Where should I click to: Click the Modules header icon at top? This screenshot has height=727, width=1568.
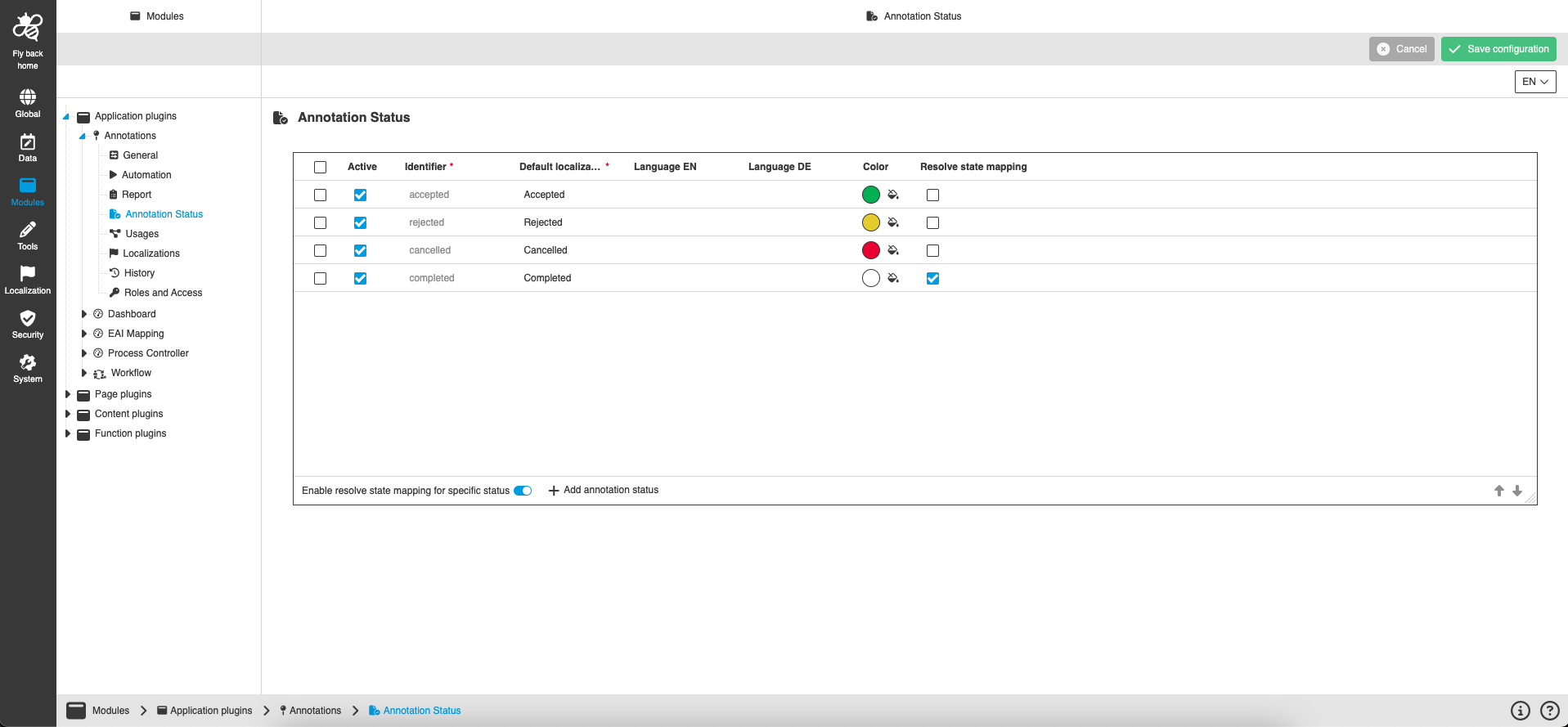135,16
